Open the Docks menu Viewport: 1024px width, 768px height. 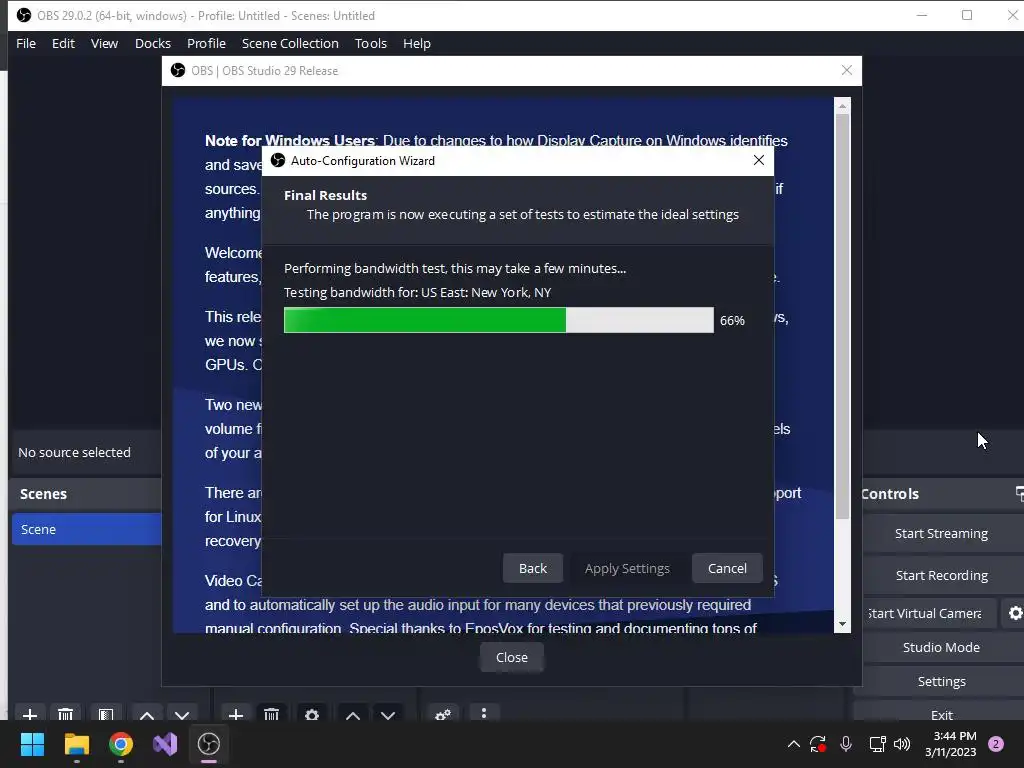click(x=153, y=43)
